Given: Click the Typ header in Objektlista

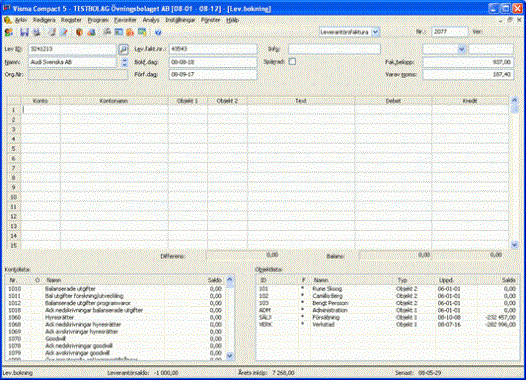Looking at the screenshot, I should [402, 280].
